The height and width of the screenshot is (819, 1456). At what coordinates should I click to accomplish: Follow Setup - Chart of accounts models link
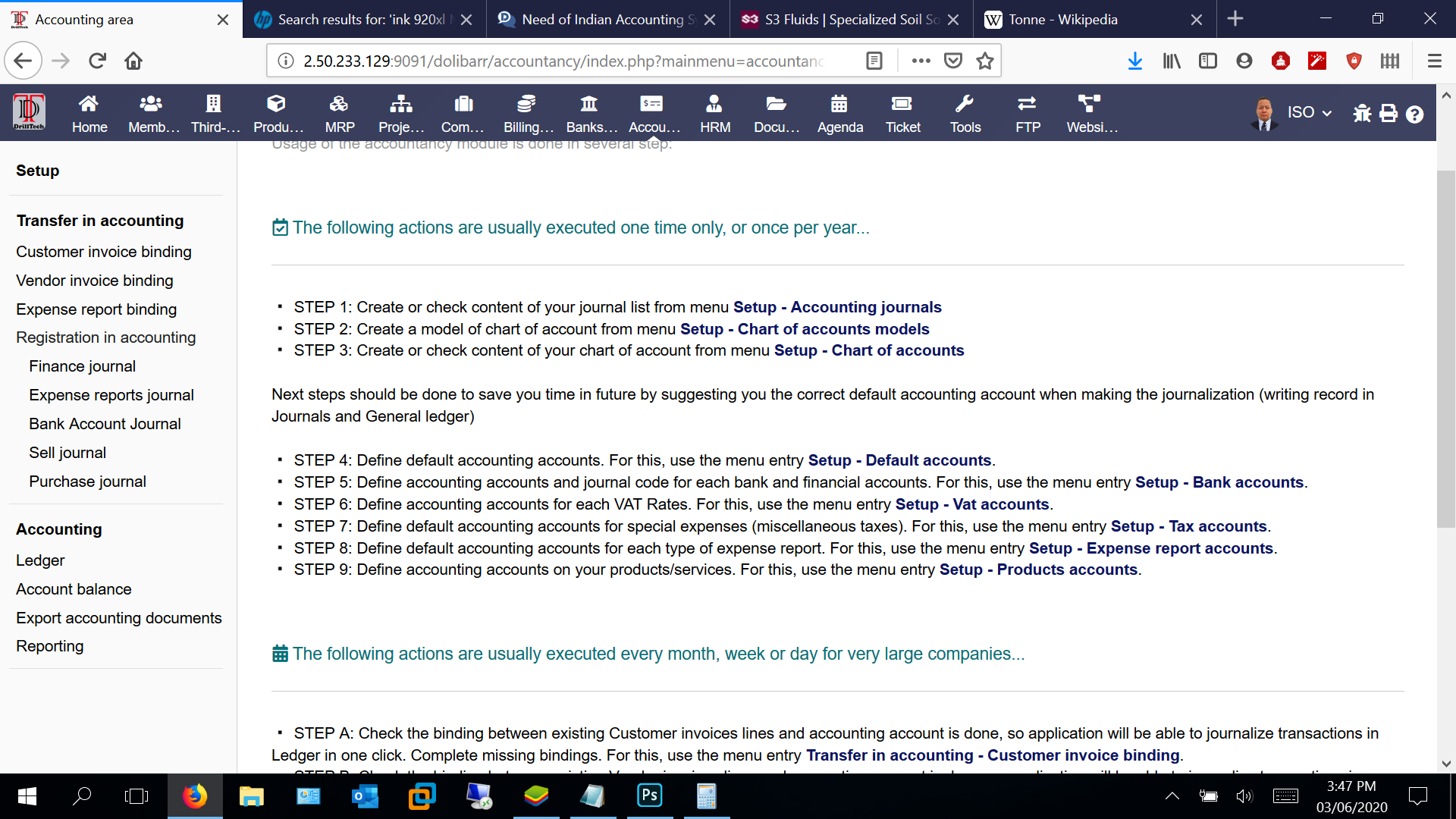click(x=805, y=329)
